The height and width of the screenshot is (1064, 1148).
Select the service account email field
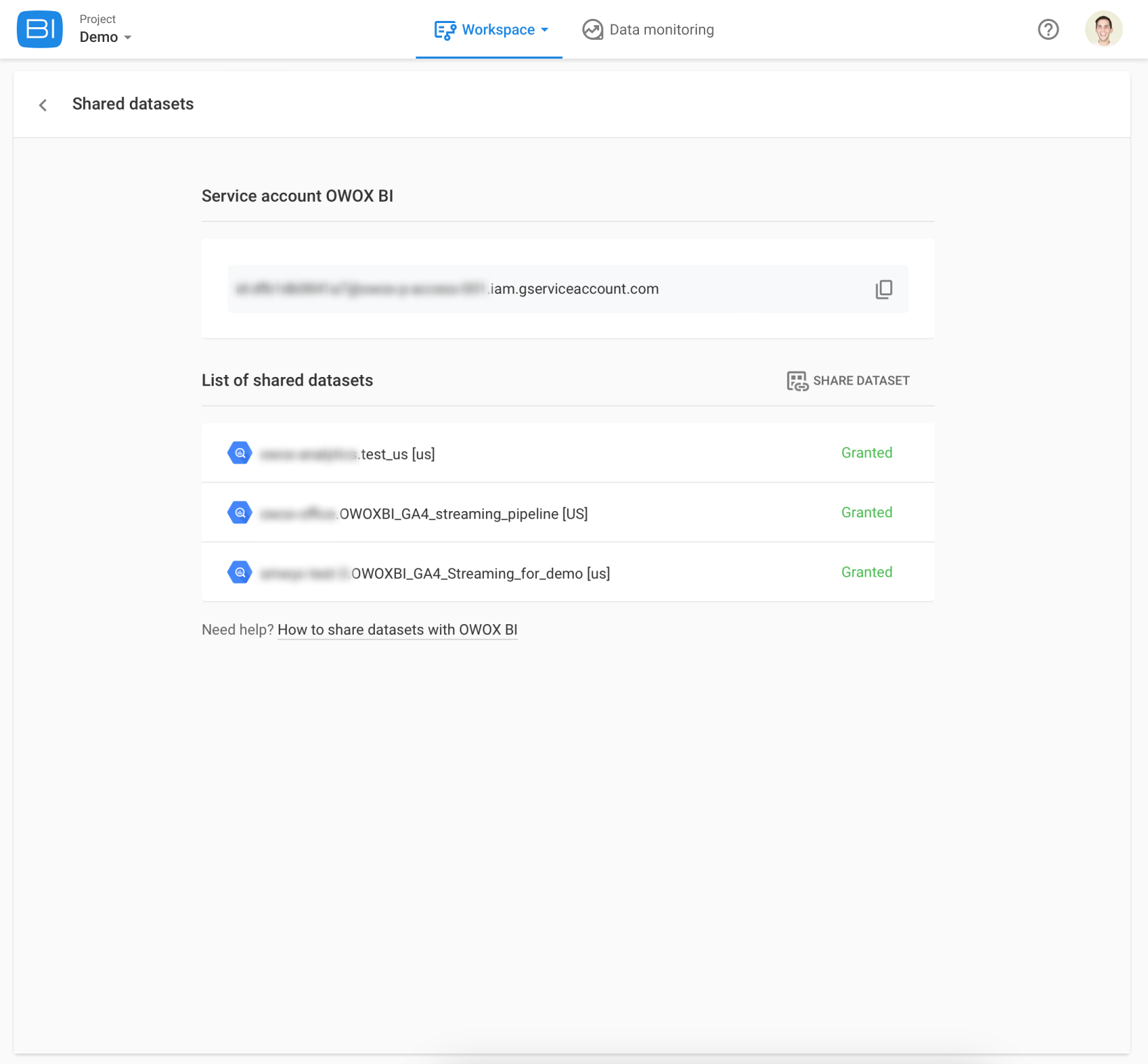pyautogui.click(x=568, y=289)
